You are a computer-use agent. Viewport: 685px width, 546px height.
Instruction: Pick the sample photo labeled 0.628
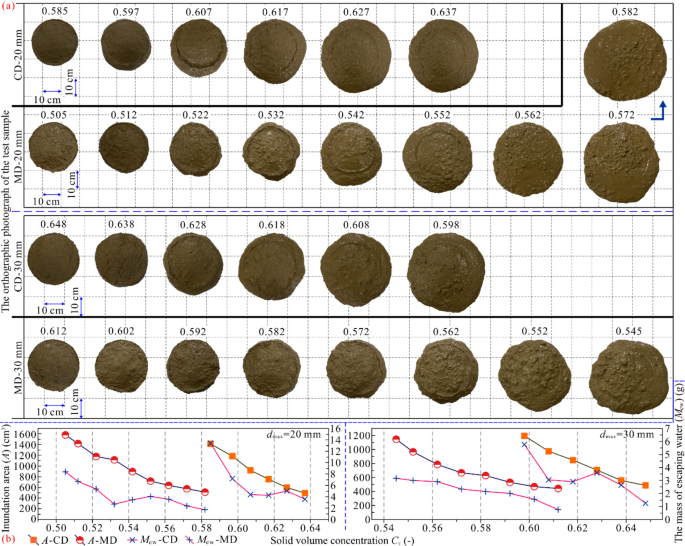click(x=193, y=263)
